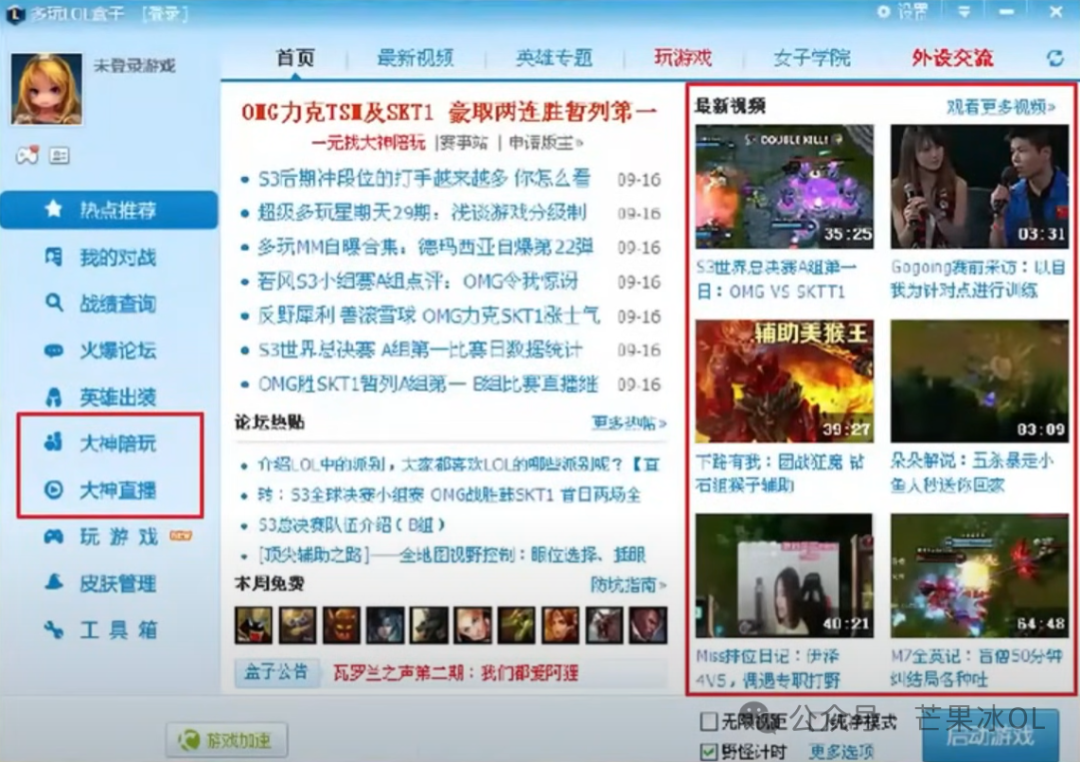This screenshot has width=1080, height=762.
Task: Click the refresh icon near the tabs
Action: pyautogui.click(x=1057, y=58)
